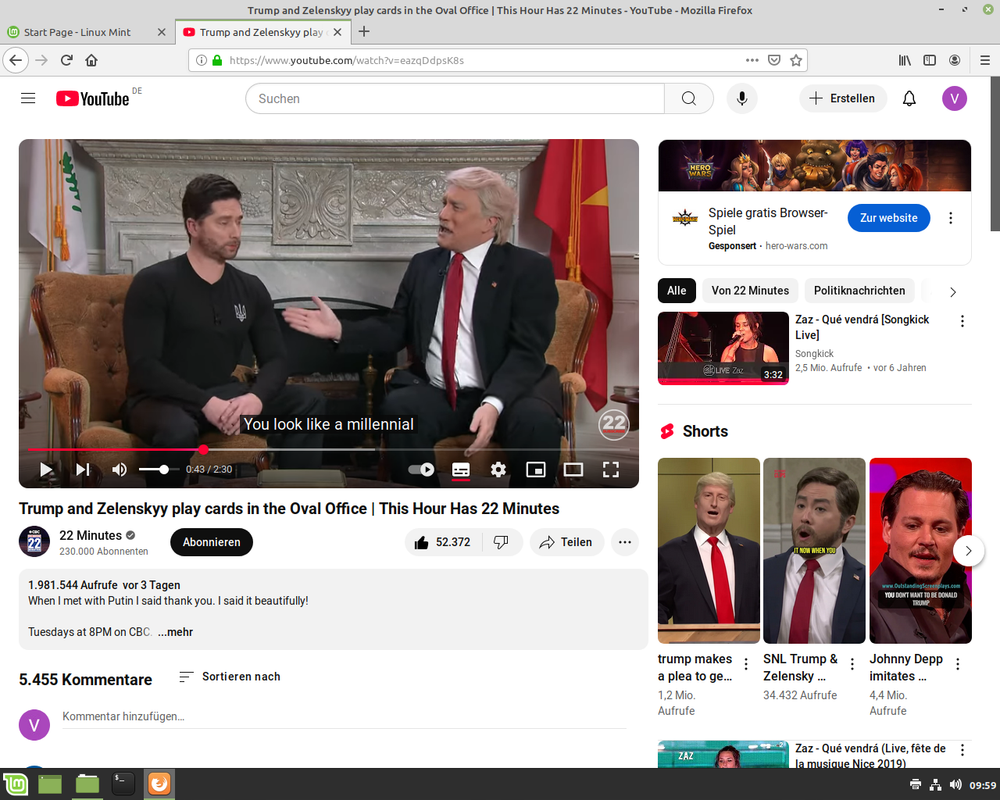Reload the page
The width and height of the screenshot is (1000, 800).
(x=66, y=61)
